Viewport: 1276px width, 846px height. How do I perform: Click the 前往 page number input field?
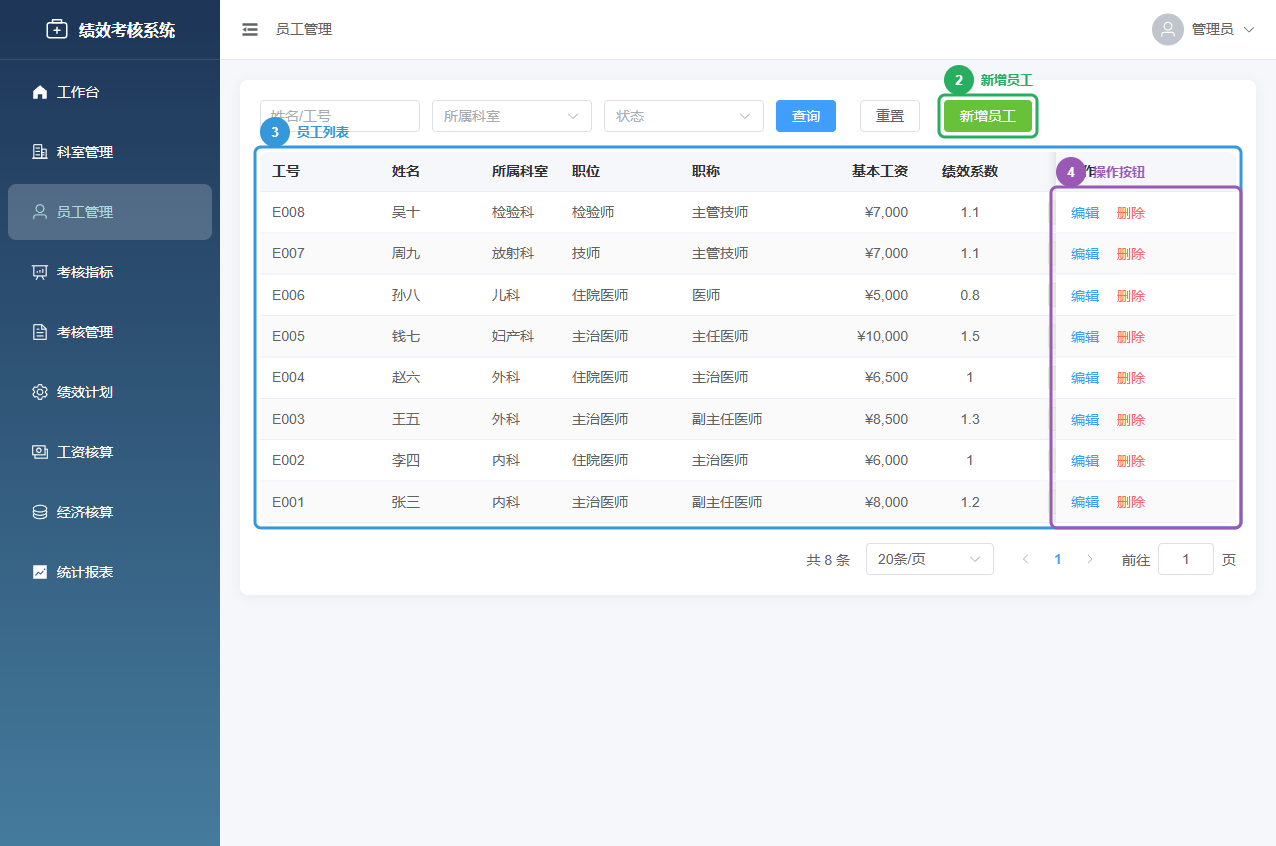point(1185,559)
